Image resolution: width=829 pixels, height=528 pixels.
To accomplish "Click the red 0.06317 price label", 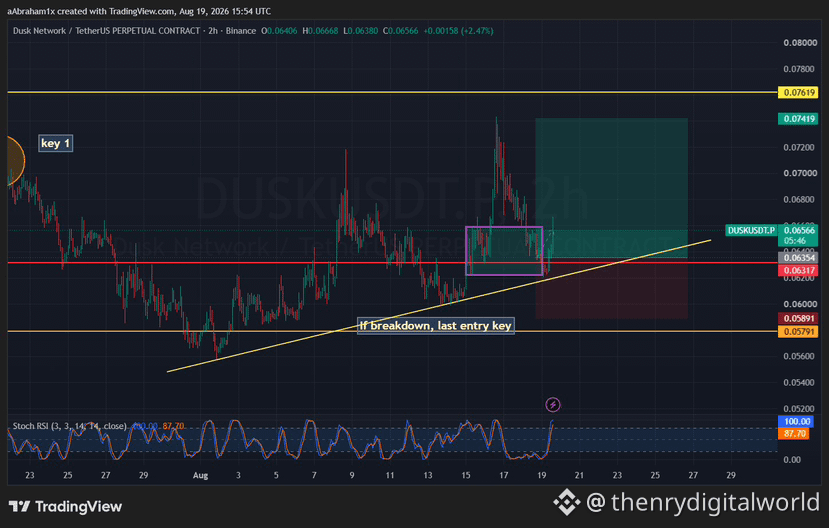I will (x=798, y=271).
